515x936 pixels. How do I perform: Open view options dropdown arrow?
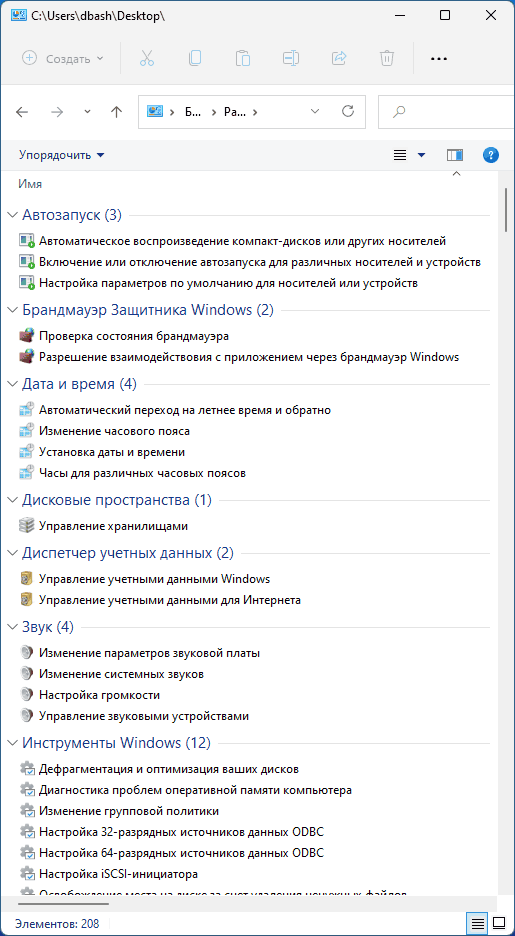pos(421,155)
